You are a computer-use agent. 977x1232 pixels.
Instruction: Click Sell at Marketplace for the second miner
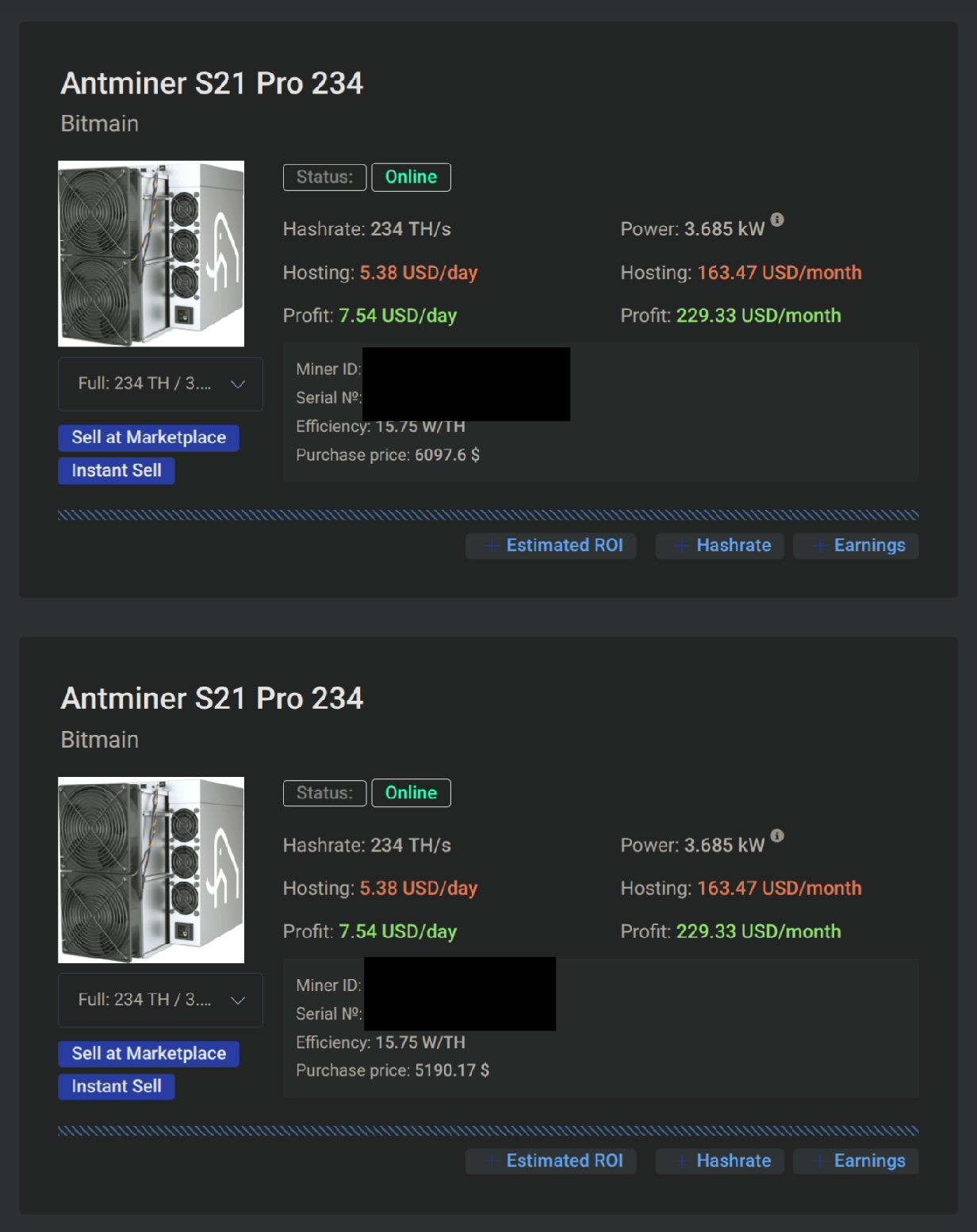coord(148,1054)
